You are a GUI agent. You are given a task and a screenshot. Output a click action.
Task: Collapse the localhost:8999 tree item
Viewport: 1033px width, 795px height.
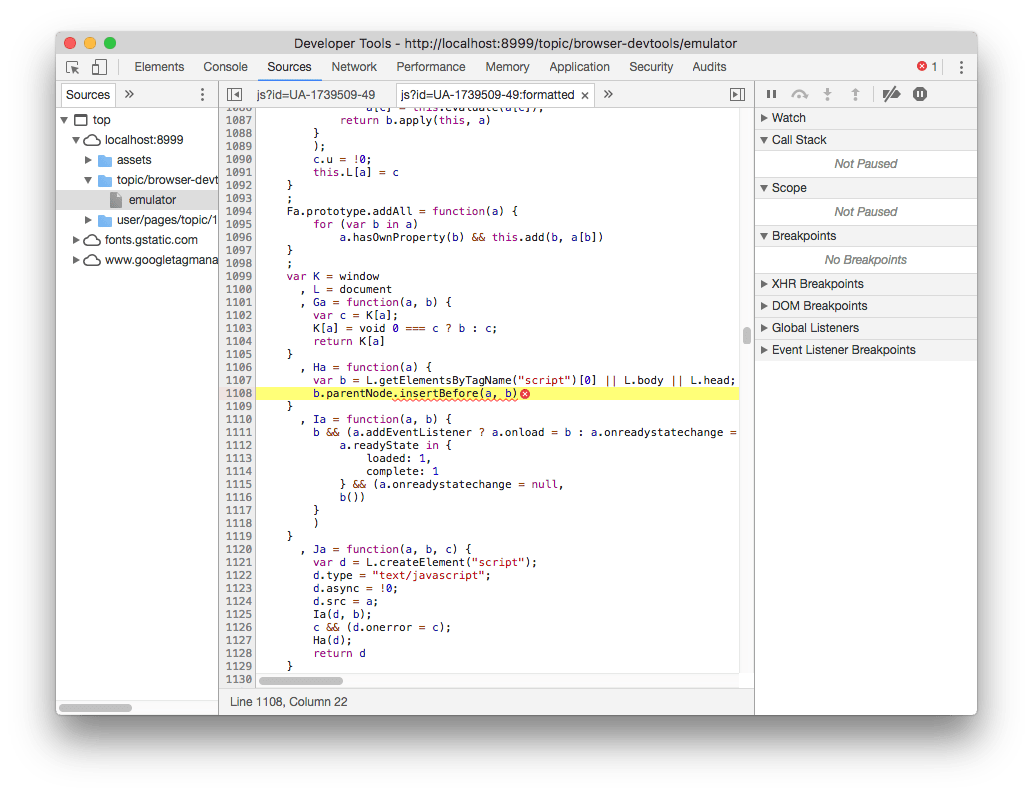tap(78, 140)
